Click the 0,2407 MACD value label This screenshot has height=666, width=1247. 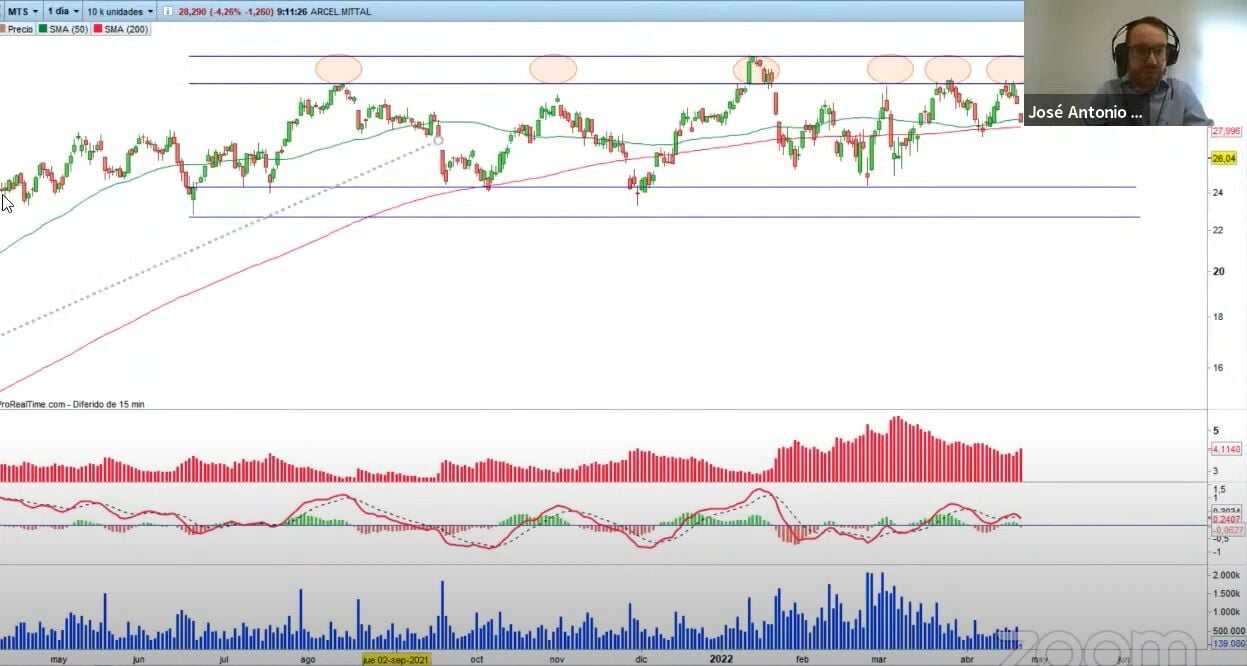[x=1227, y=520]
